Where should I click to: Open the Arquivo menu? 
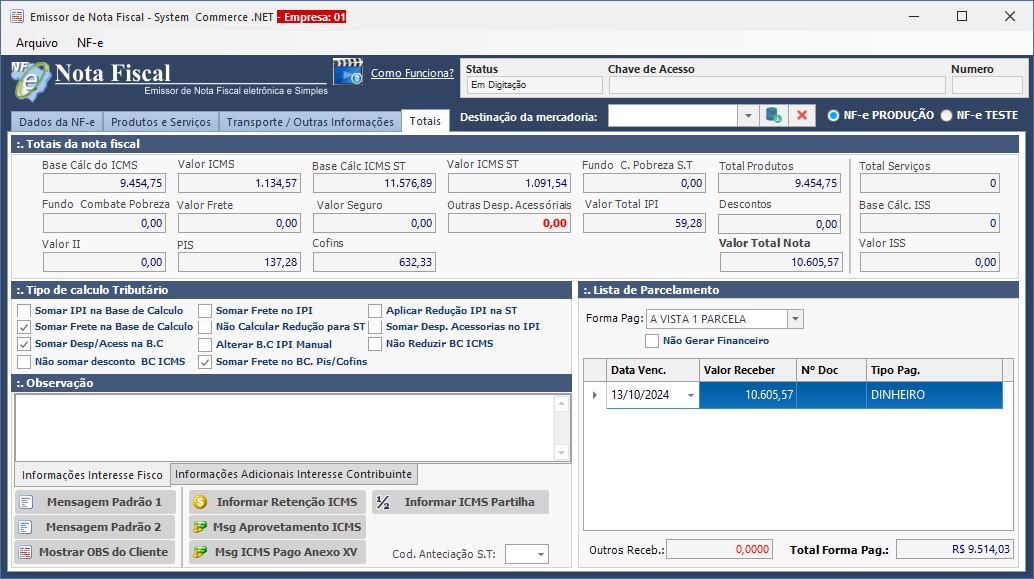(x=37, y=43)
